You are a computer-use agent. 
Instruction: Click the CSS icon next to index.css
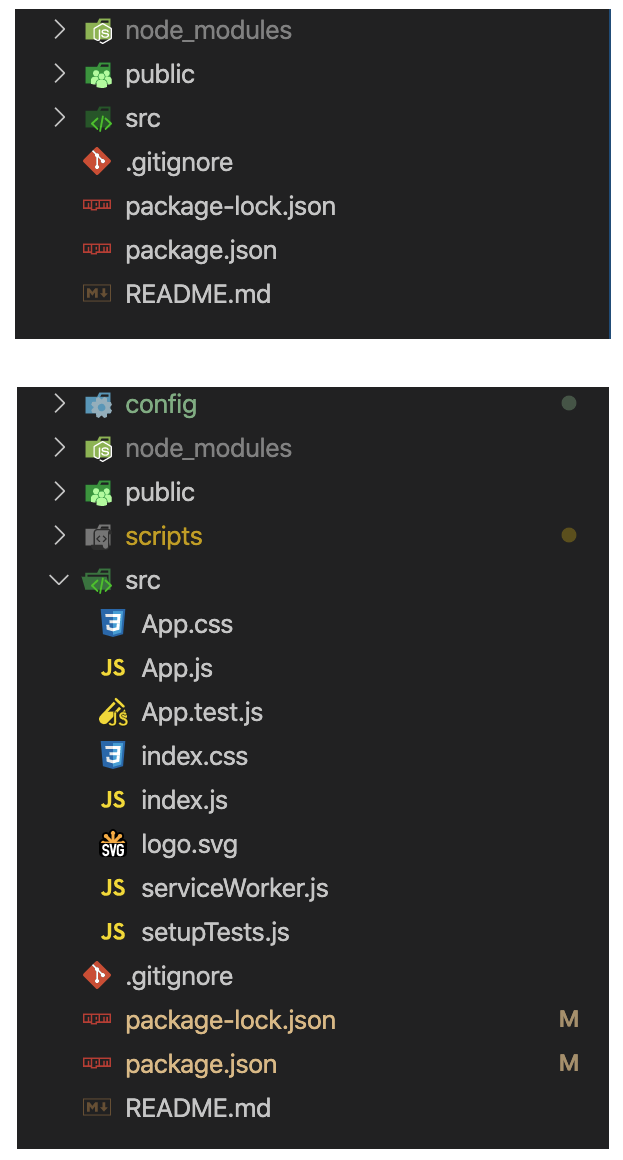click(112, 755)
